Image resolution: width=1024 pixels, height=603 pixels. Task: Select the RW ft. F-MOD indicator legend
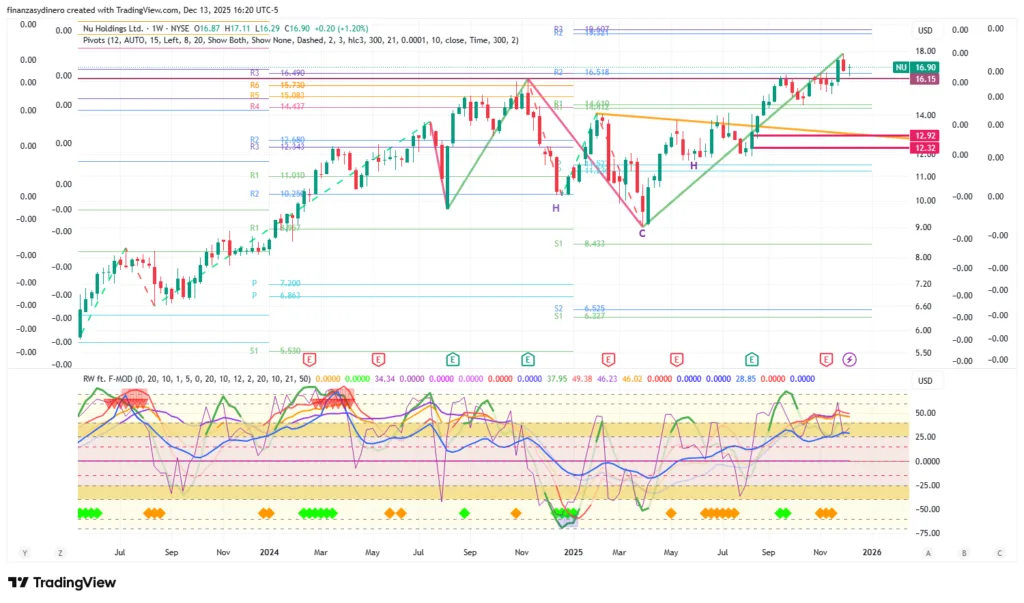click(x=120, y=379)
